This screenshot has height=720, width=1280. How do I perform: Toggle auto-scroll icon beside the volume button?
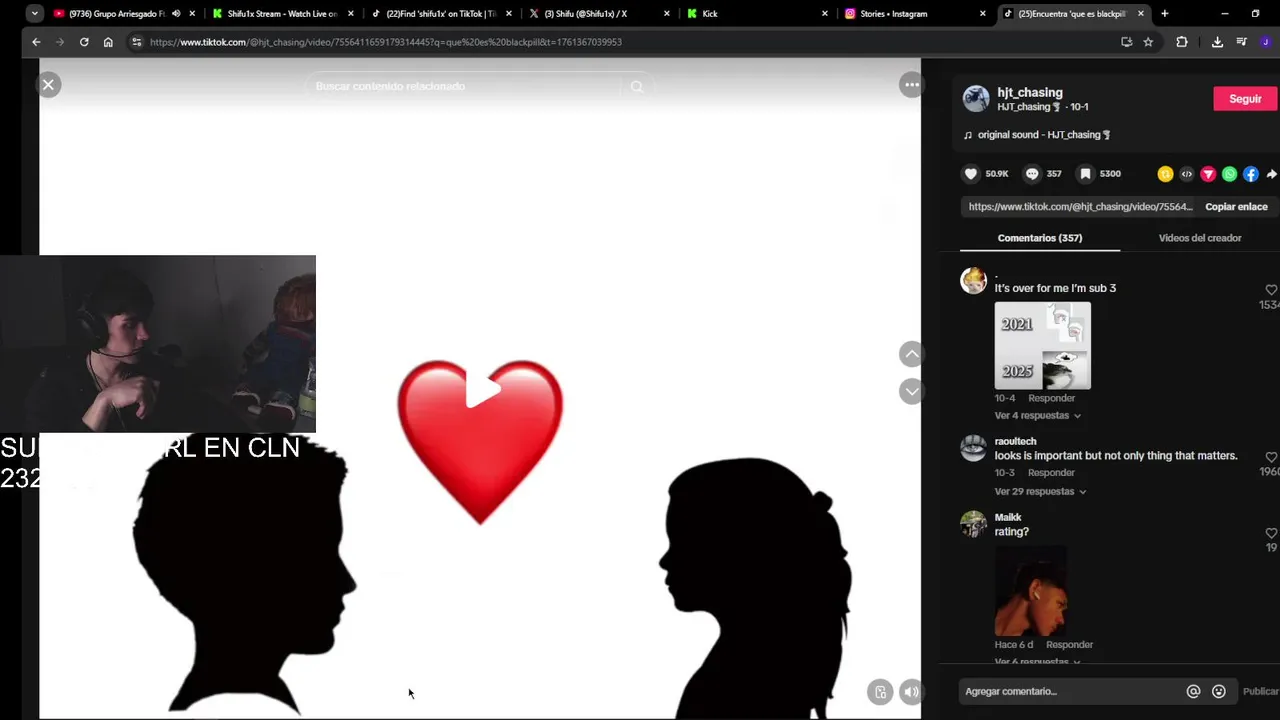point(880,691)
